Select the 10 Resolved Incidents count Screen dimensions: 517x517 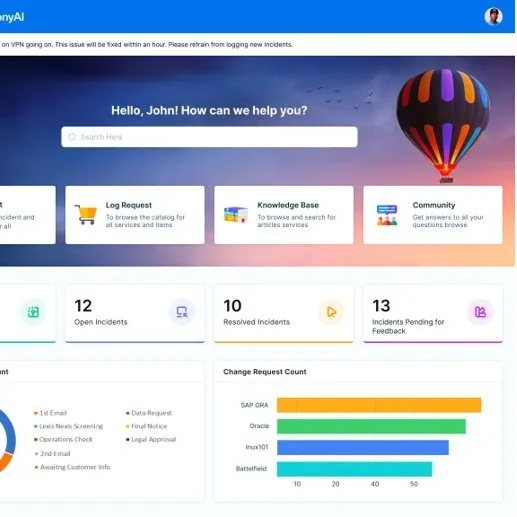pos(232,306)
